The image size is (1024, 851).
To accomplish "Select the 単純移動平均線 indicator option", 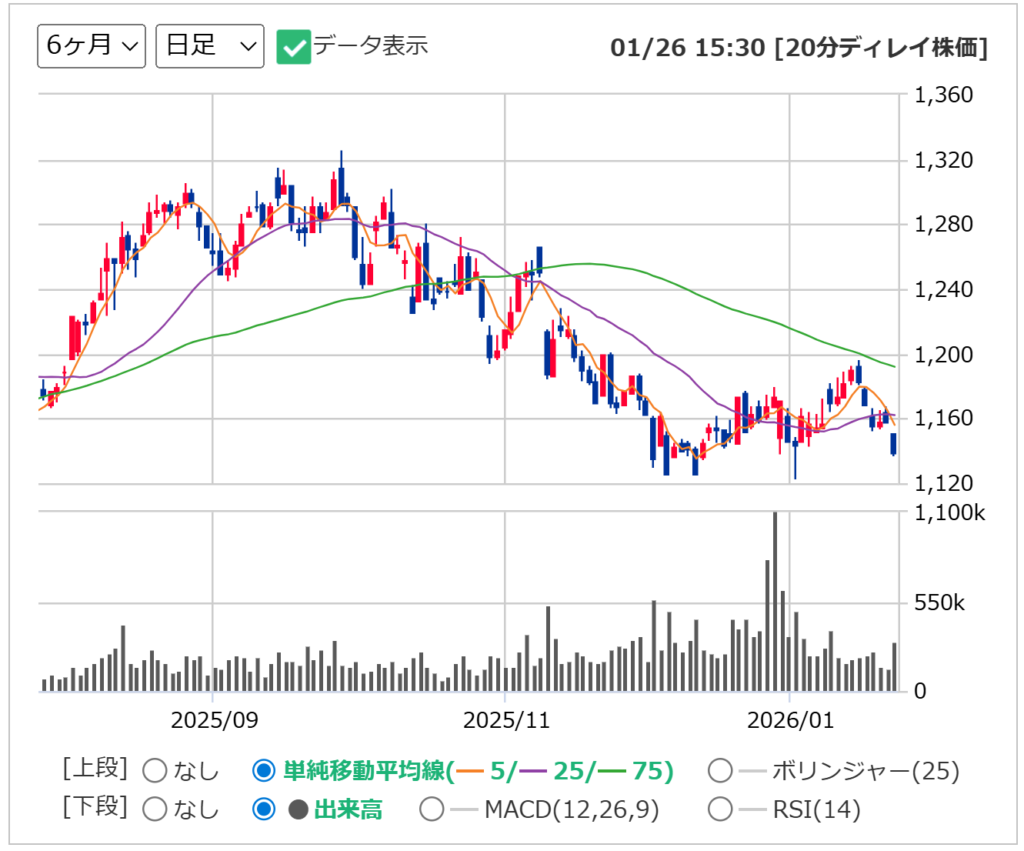I will click(x=263, y=771).
